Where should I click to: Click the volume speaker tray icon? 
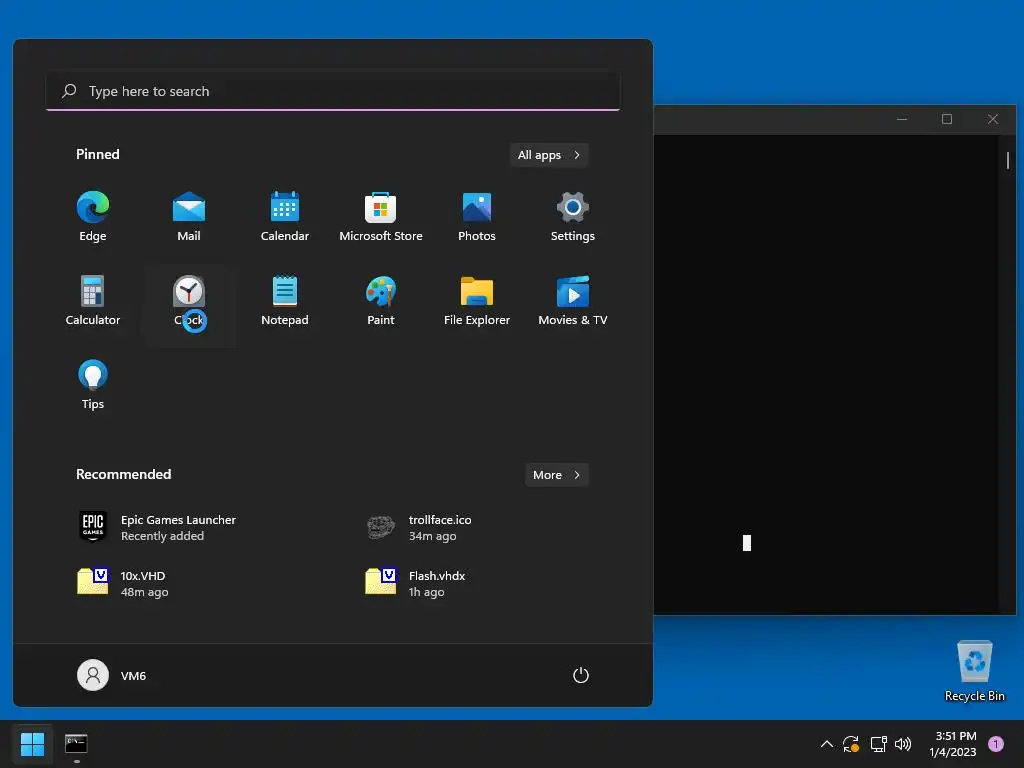903,744
